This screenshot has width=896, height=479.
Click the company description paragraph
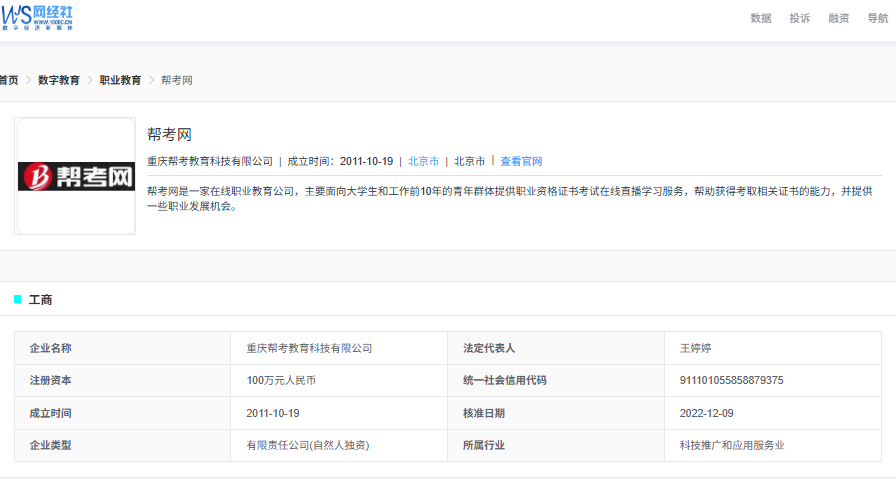tap(510, 198)
